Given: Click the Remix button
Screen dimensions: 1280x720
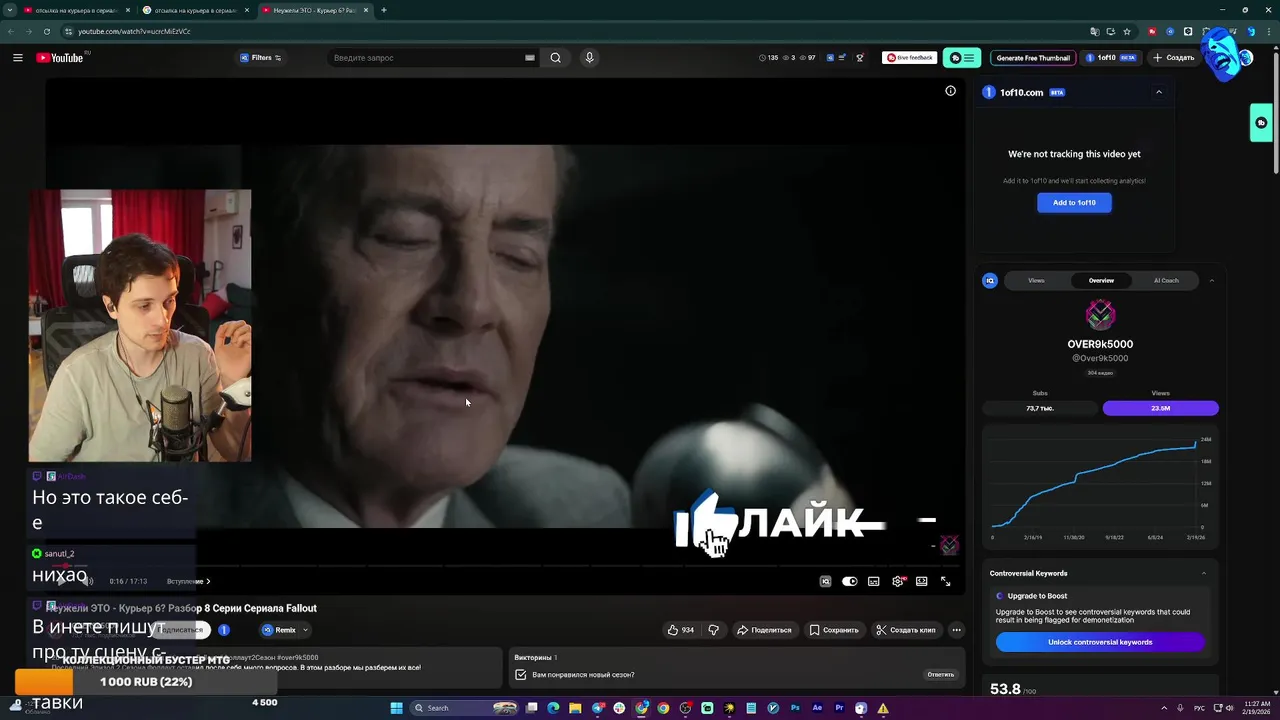Looking at the screenshot, I should 279,630.
